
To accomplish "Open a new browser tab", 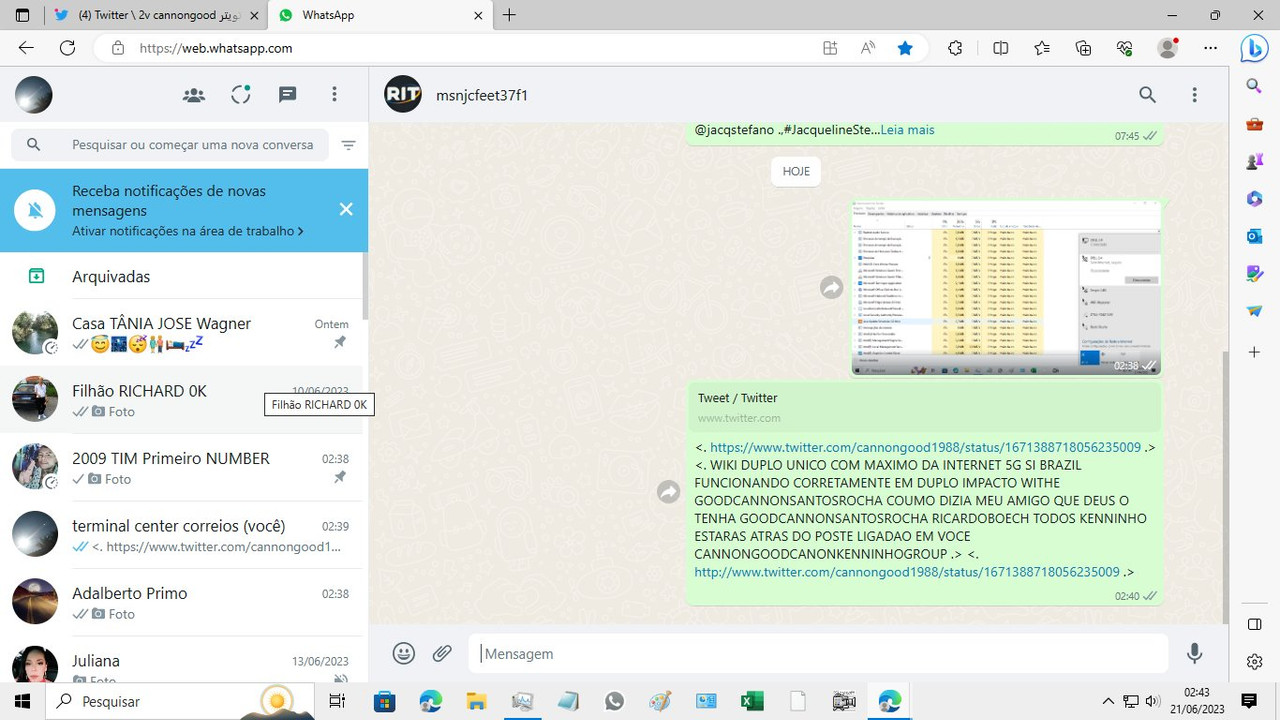I will (x=510, y=15).
